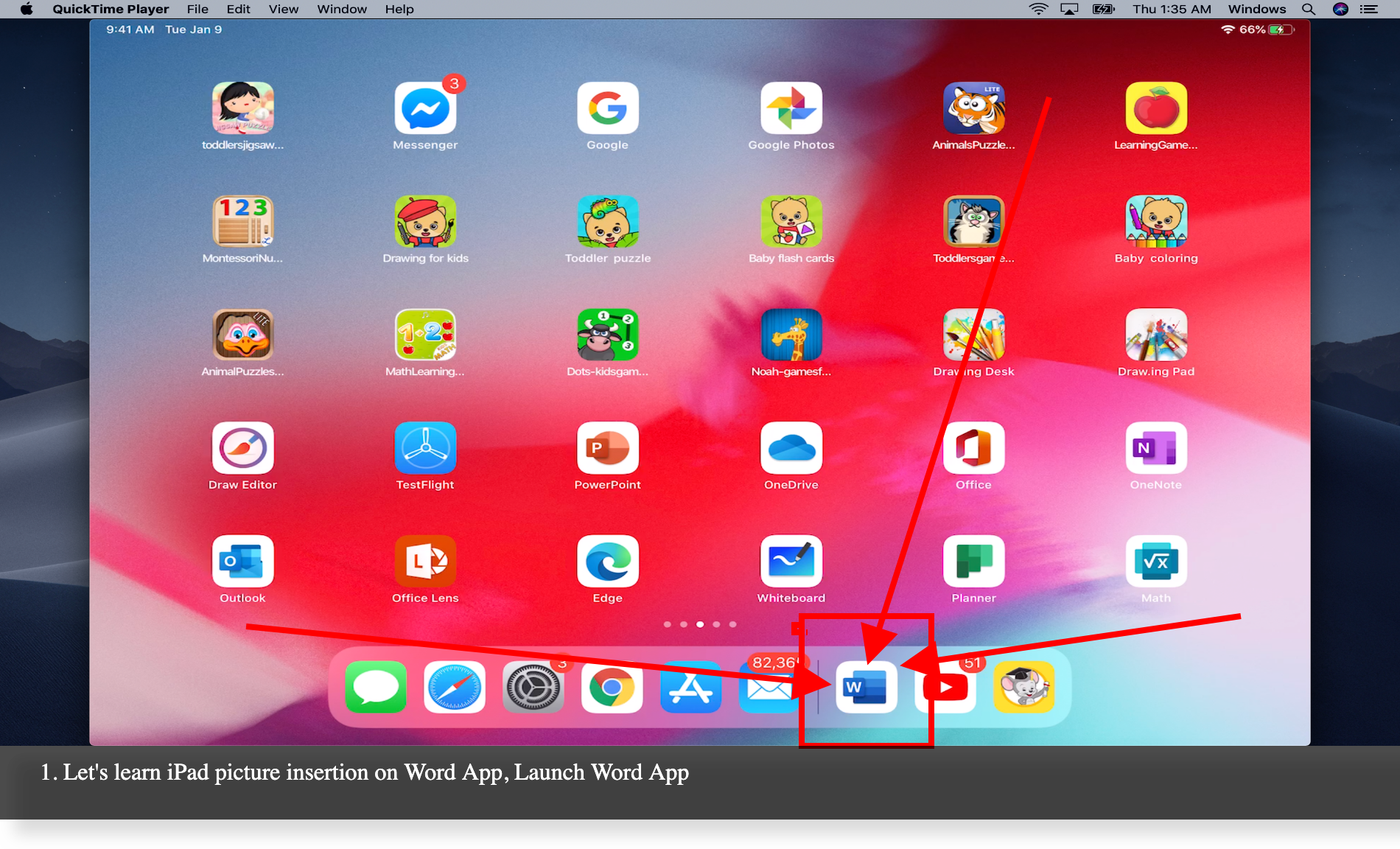Click the Siri icon in menu bar
This screenshot has width=1400, height=849.
coord(1340,9)
